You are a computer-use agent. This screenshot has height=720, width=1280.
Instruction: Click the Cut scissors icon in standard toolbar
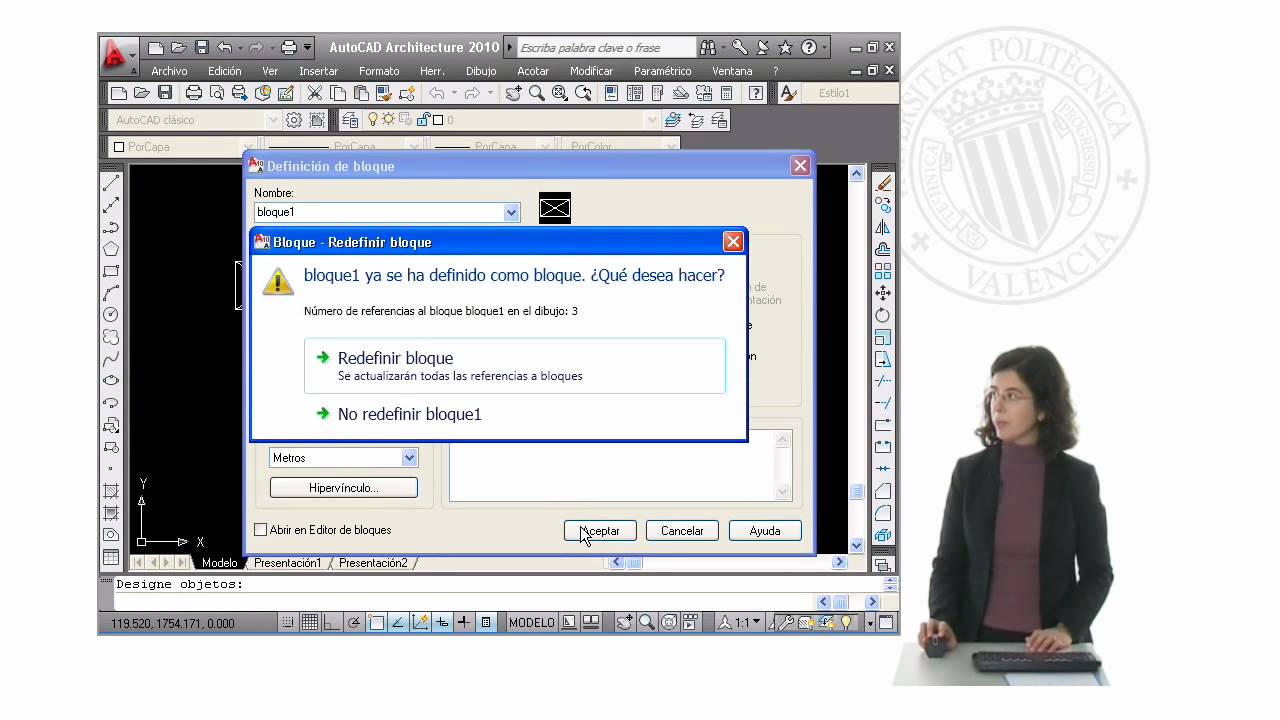pyautogui.click(x=314, y=93)
